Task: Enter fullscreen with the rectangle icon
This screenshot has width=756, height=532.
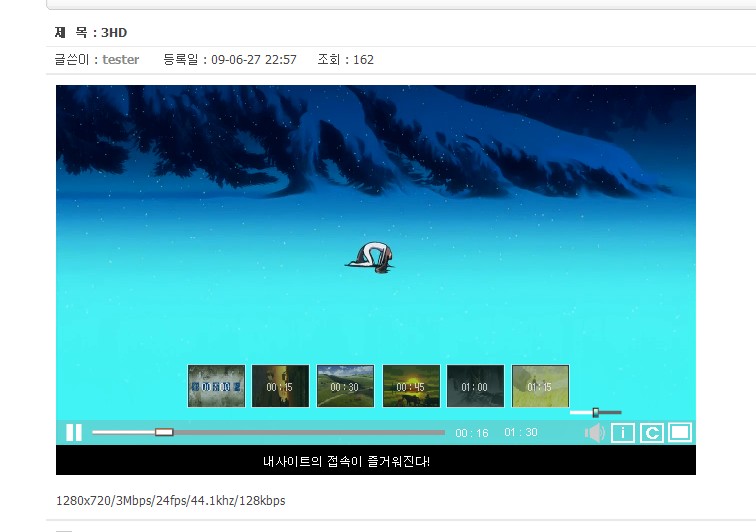Action: 680,432
